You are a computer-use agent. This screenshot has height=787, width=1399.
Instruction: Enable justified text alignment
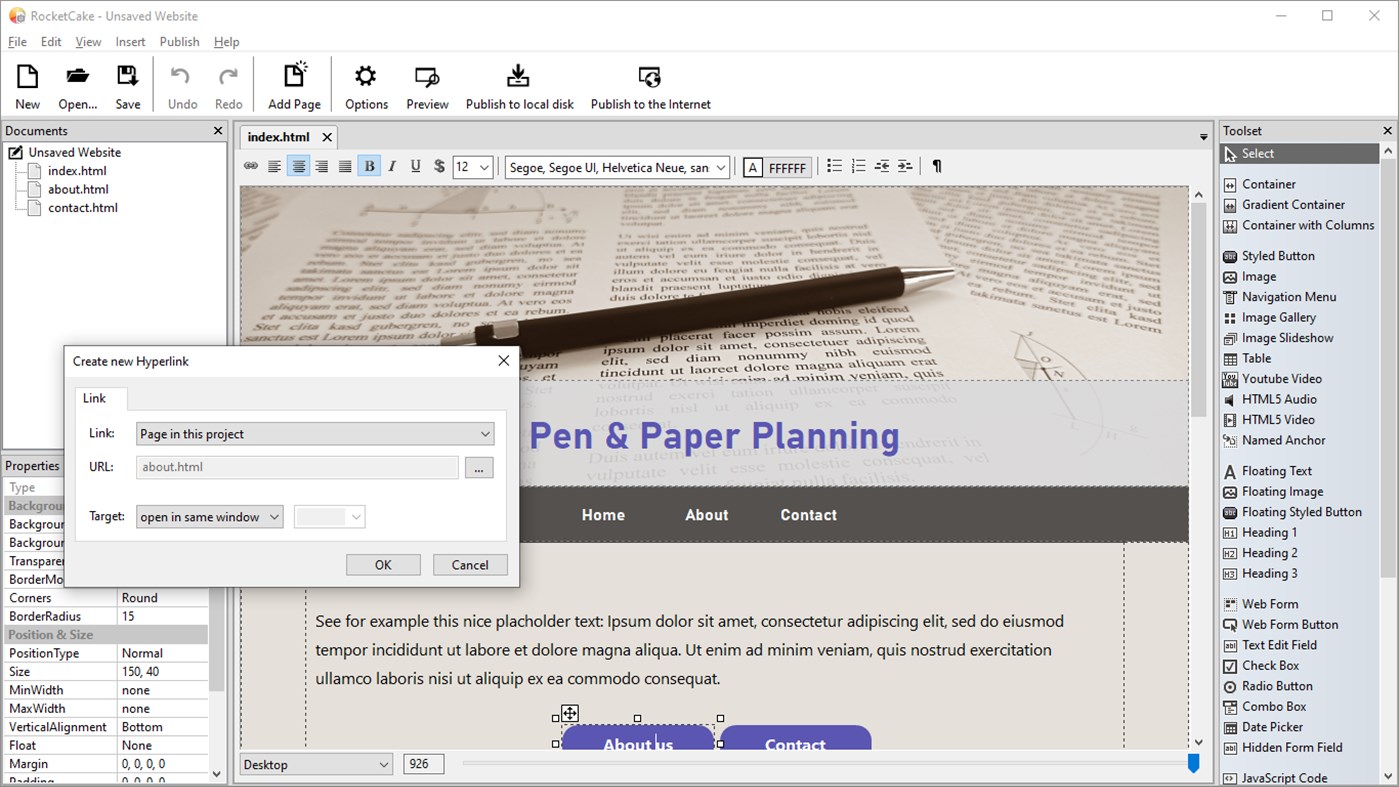(x=345, y=166)
